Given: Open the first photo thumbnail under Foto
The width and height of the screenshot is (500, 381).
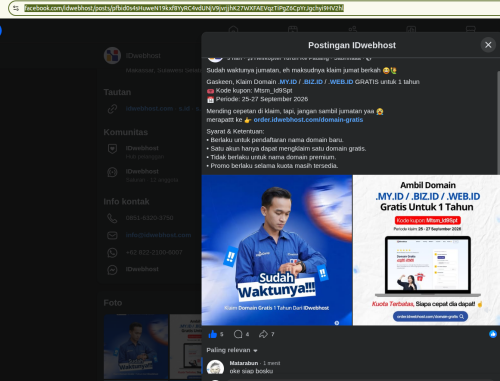Looking at the screenshot, I should [x=136, y=346].
